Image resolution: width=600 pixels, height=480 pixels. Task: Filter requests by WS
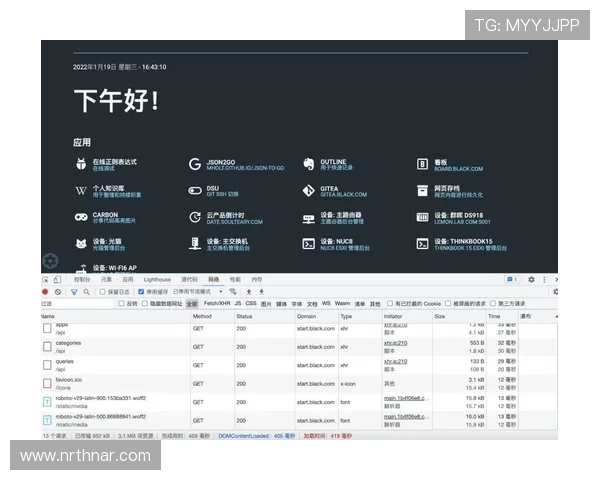point(326,304)
